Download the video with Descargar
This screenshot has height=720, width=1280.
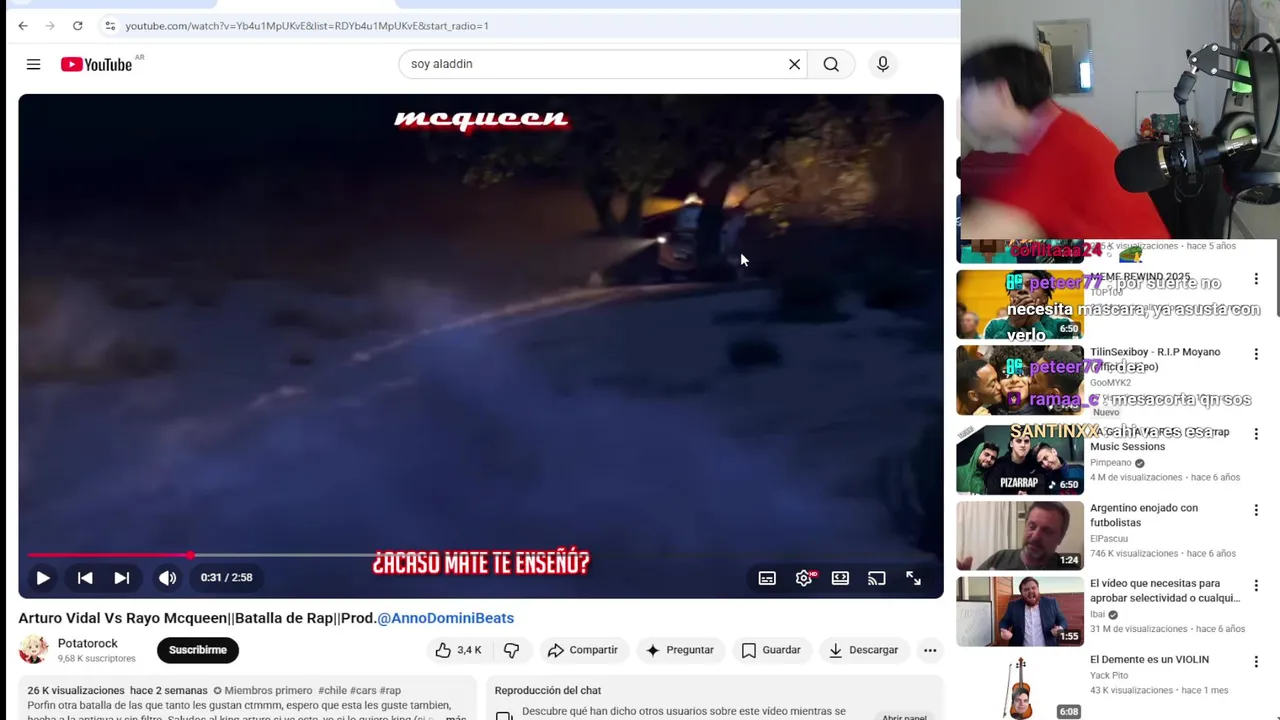pyautogui.click(x=864, y=650)
